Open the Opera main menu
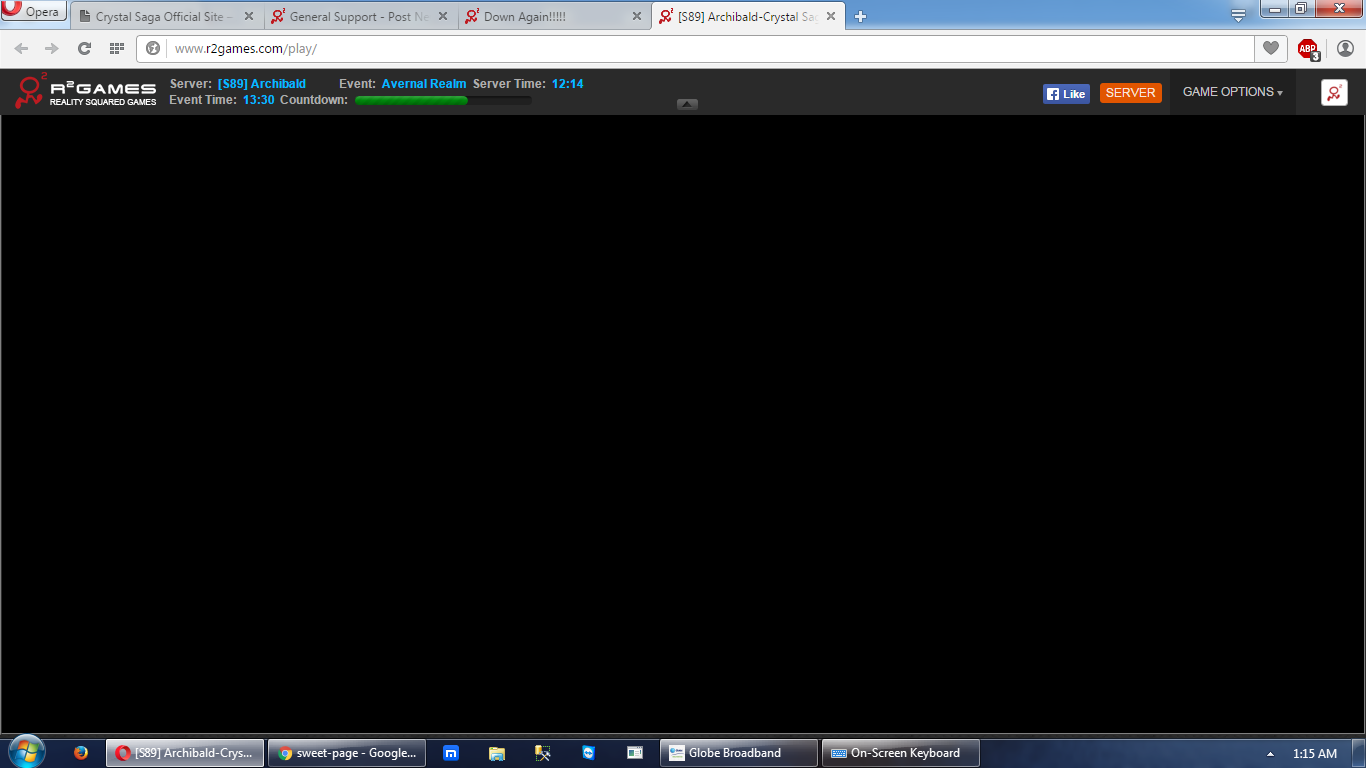 point(34,12)
